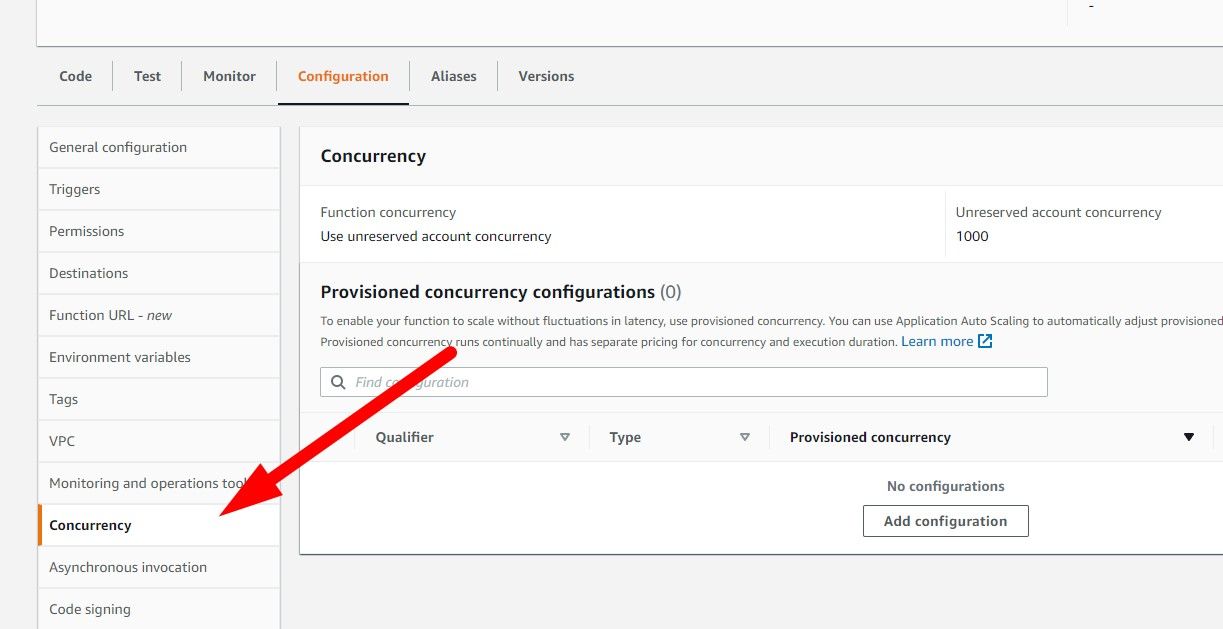Select the Asynchronous invocation section
Image resolution: width=1223 pixels, height=629 pixels.
tap(128, 566)
